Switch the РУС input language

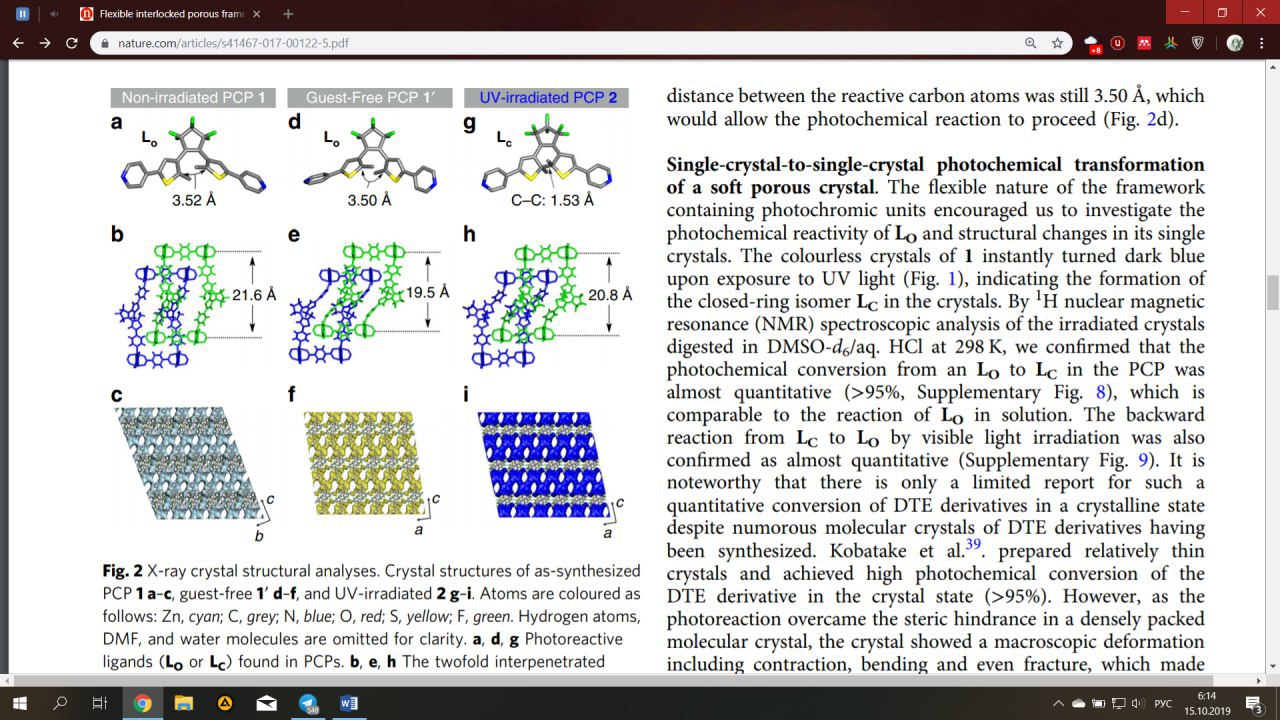1163,703
